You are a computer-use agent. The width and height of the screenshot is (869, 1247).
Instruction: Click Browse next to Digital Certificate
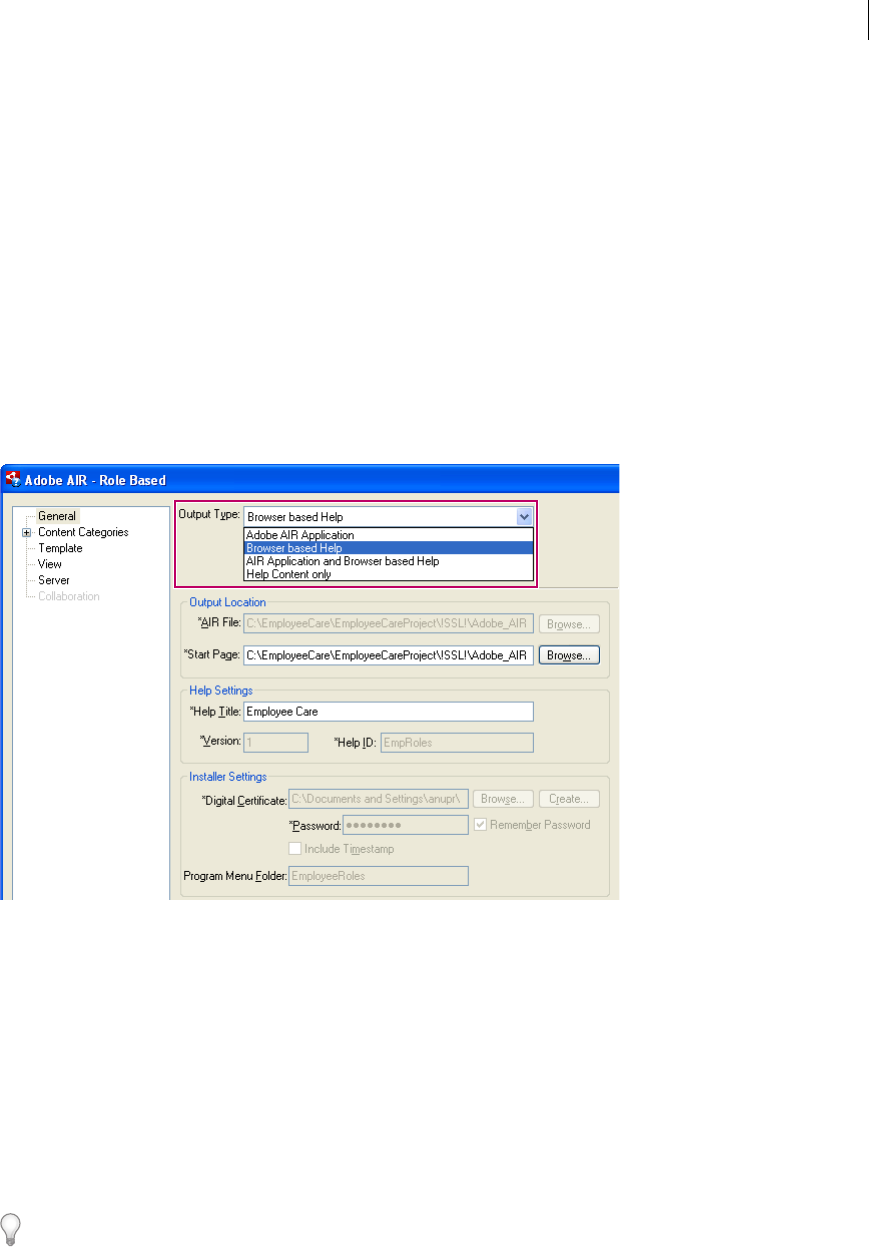pyautogui.click(x=503, y=799)
